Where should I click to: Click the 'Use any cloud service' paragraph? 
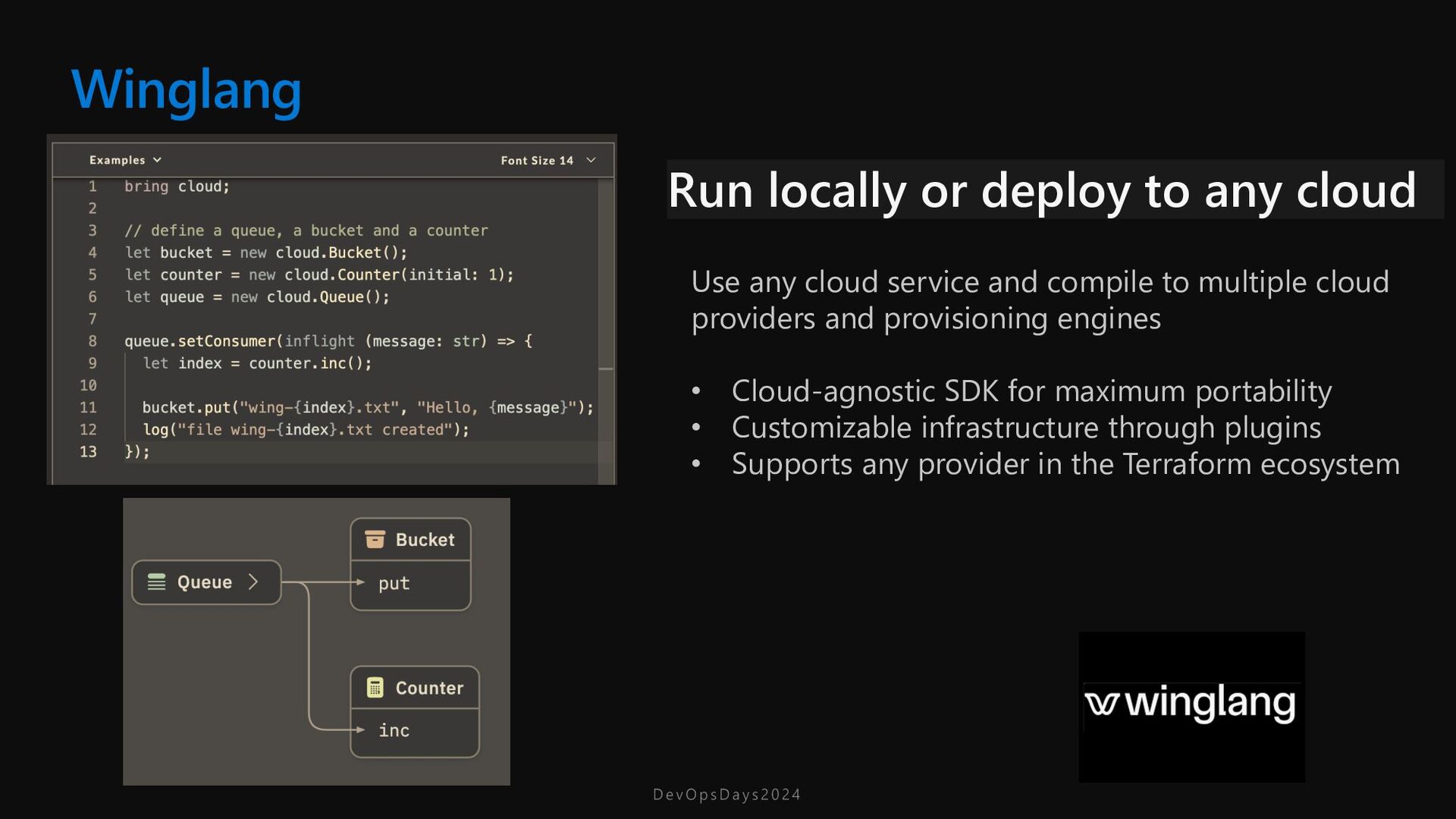click(x=1040, y=300)
